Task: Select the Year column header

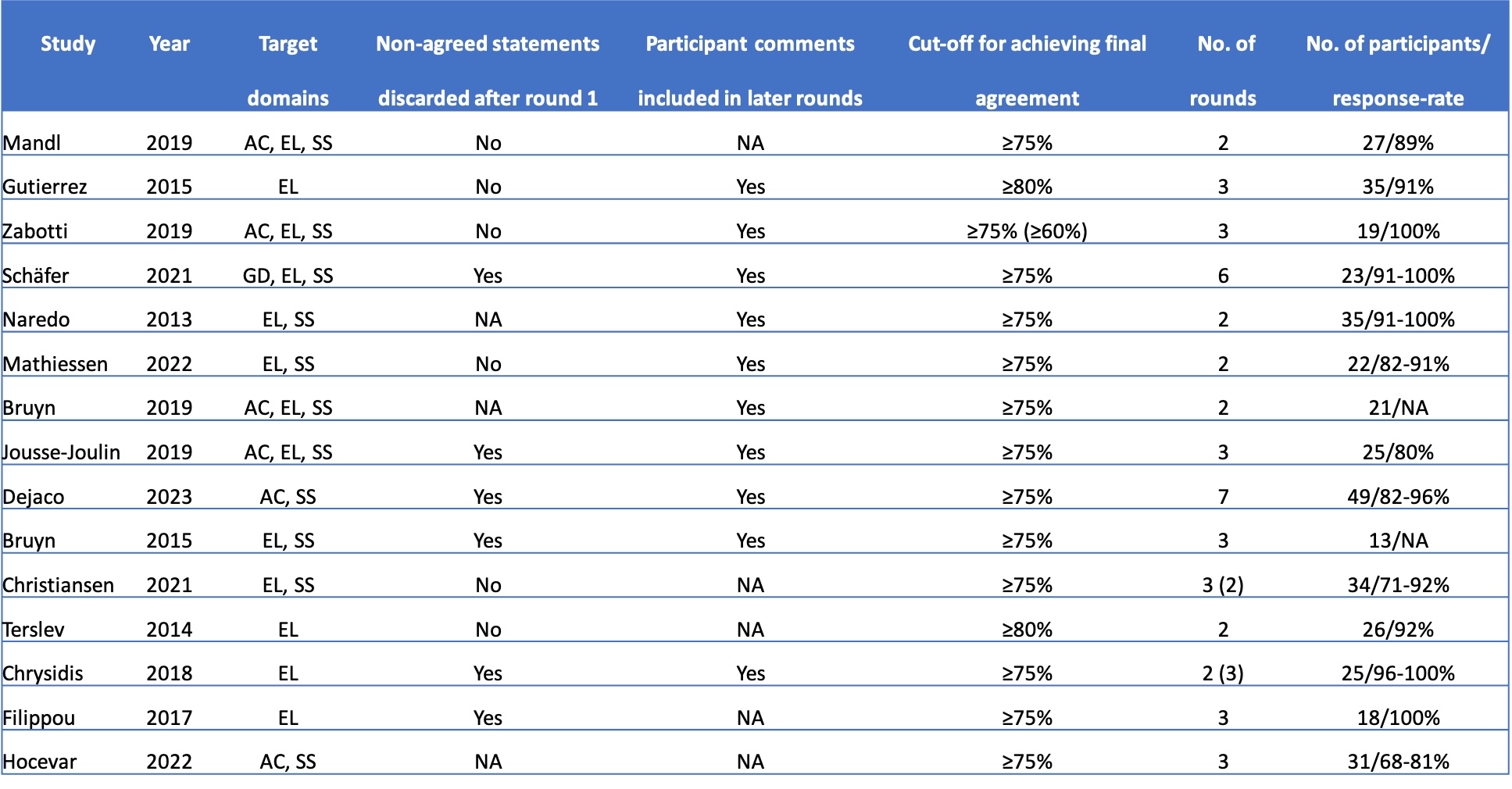Action: click(169, 44)
